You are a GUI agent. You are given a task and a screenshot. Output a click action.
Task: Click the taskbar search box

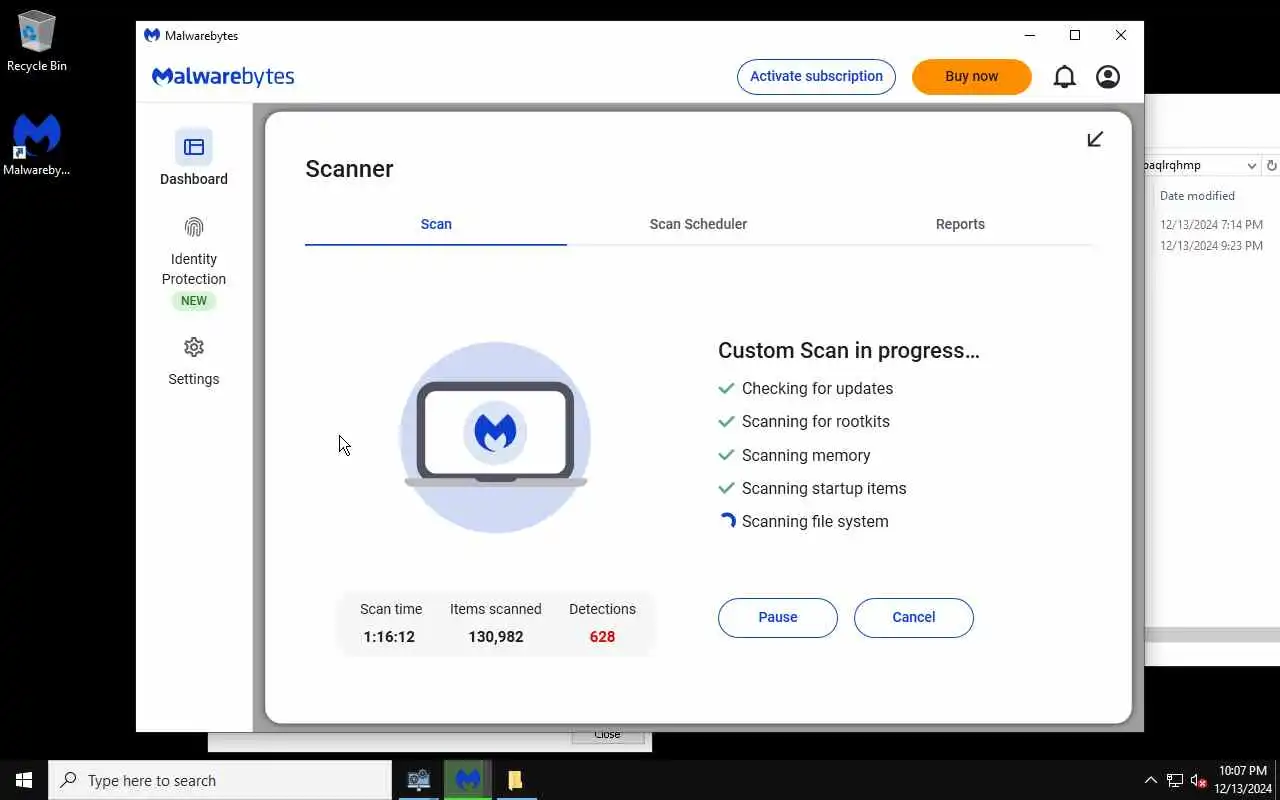220,780
